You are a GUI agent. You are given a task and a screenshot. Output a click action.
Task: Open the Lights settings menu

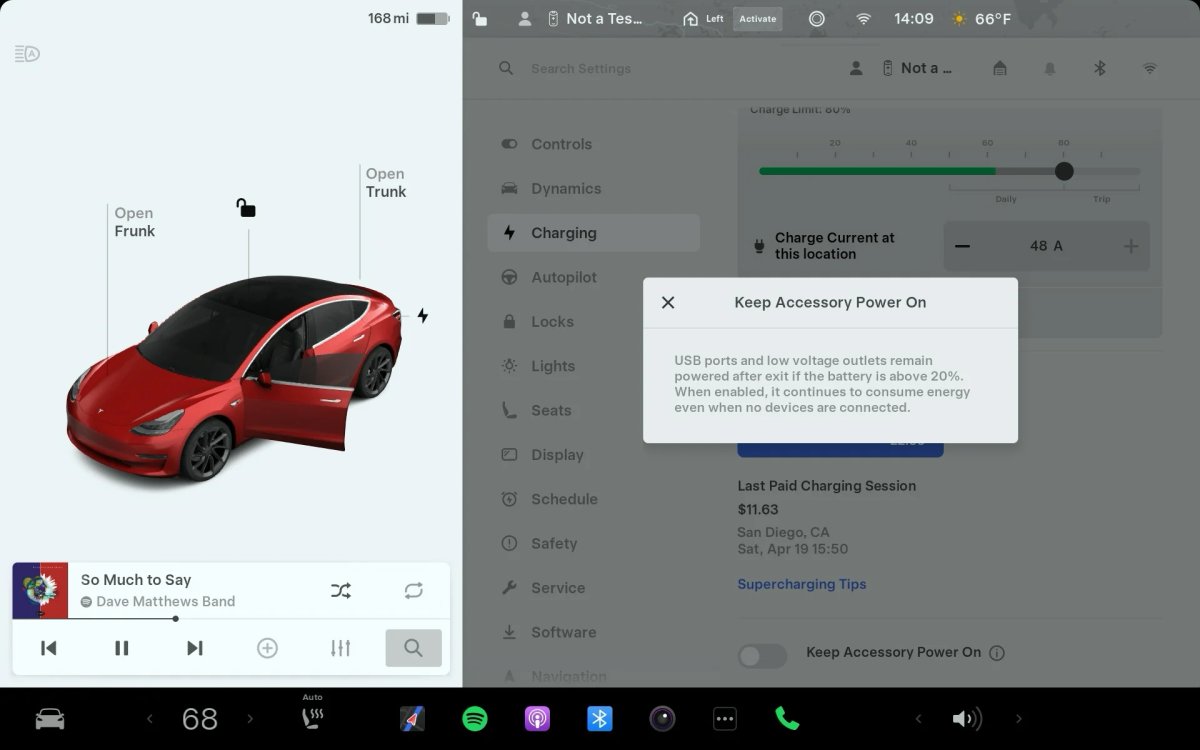594,366
